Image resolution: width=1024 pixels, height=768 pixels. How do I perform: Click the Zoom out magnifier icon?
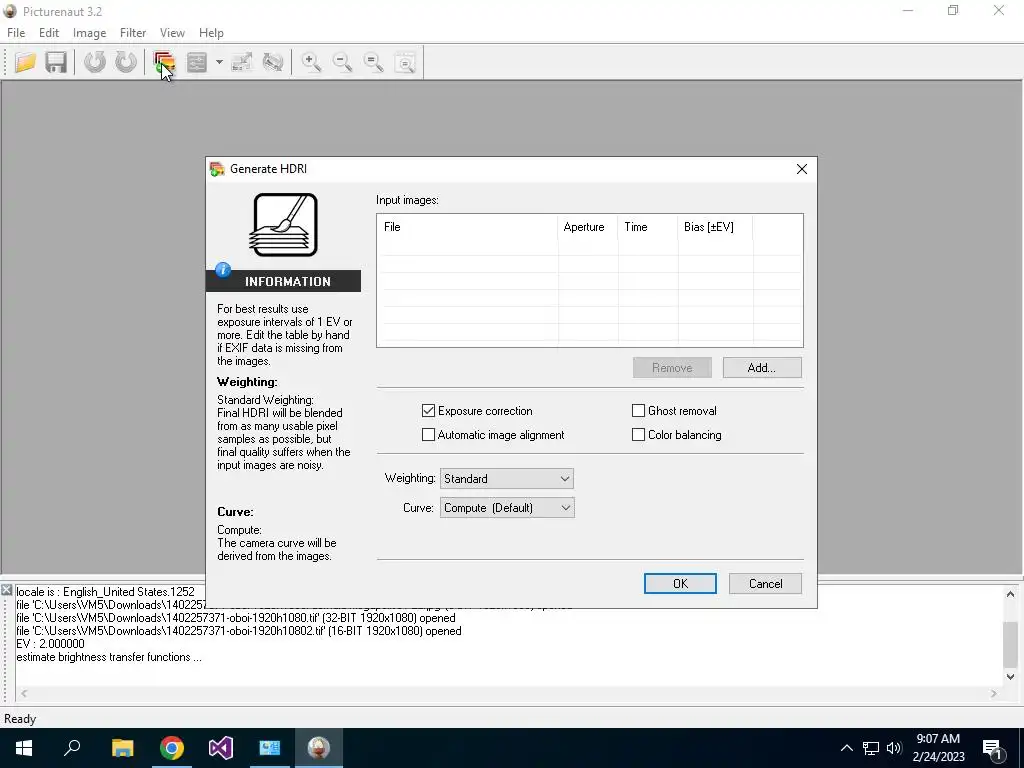tap(342, 62)
